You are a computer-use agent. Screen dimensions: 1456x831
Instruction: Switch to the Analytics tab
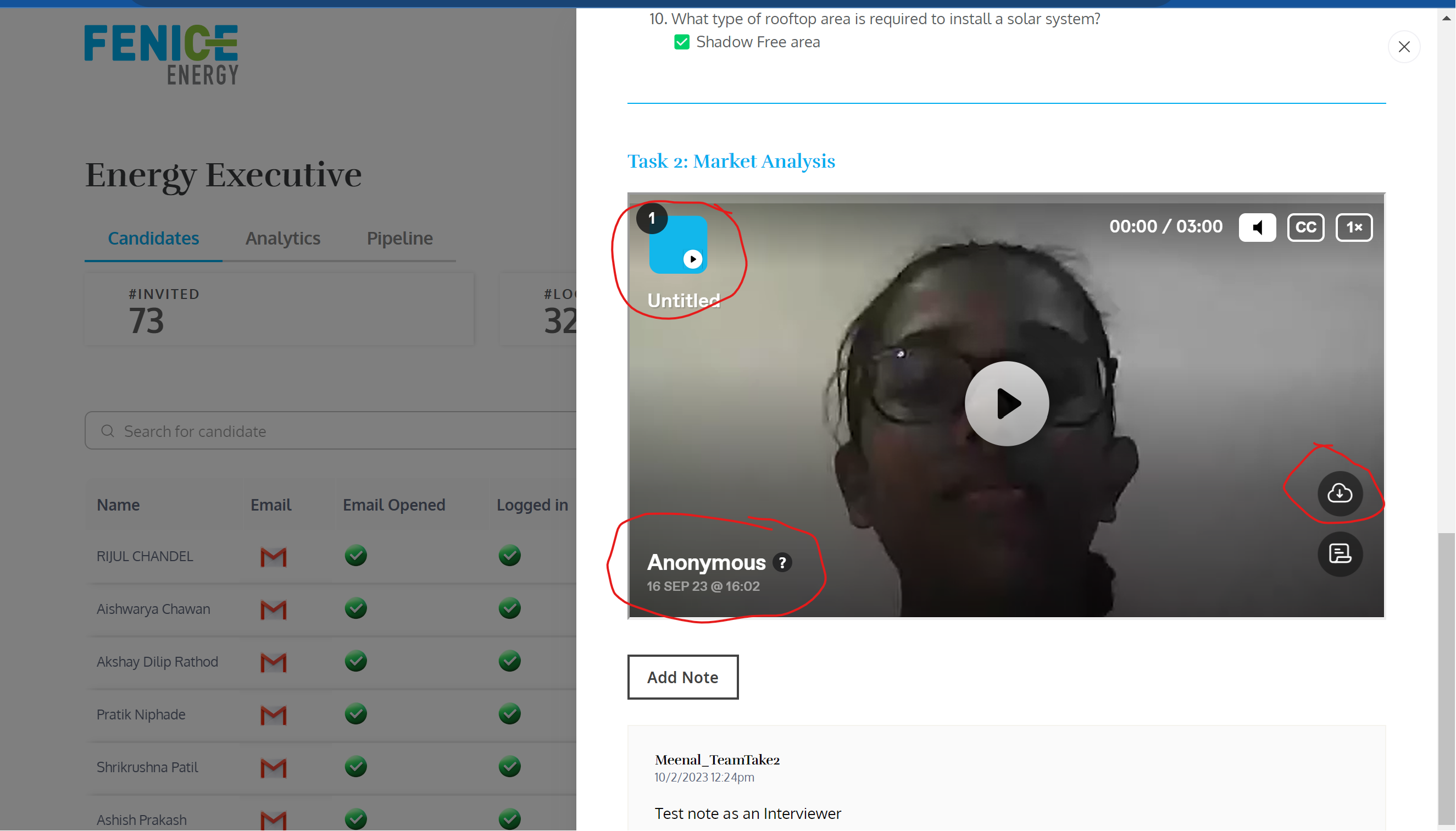click(x=283, y=238)
